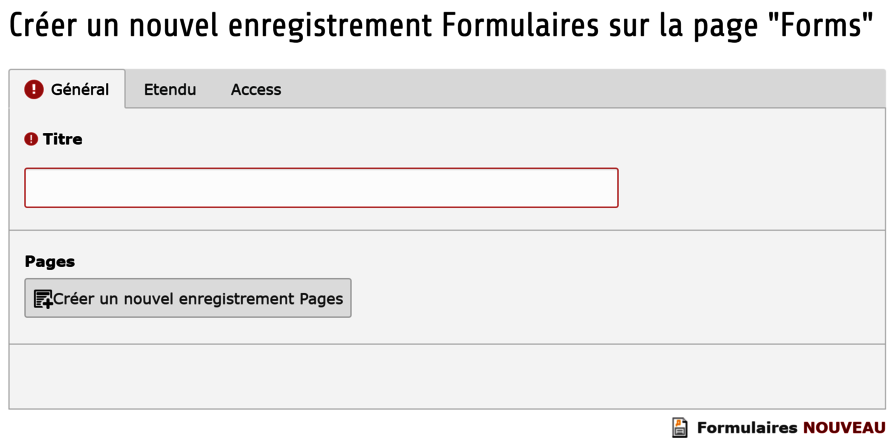893x440 pixels.
Task: Click the Formulaires record icon at bottom right
Action: coord(680,427)
